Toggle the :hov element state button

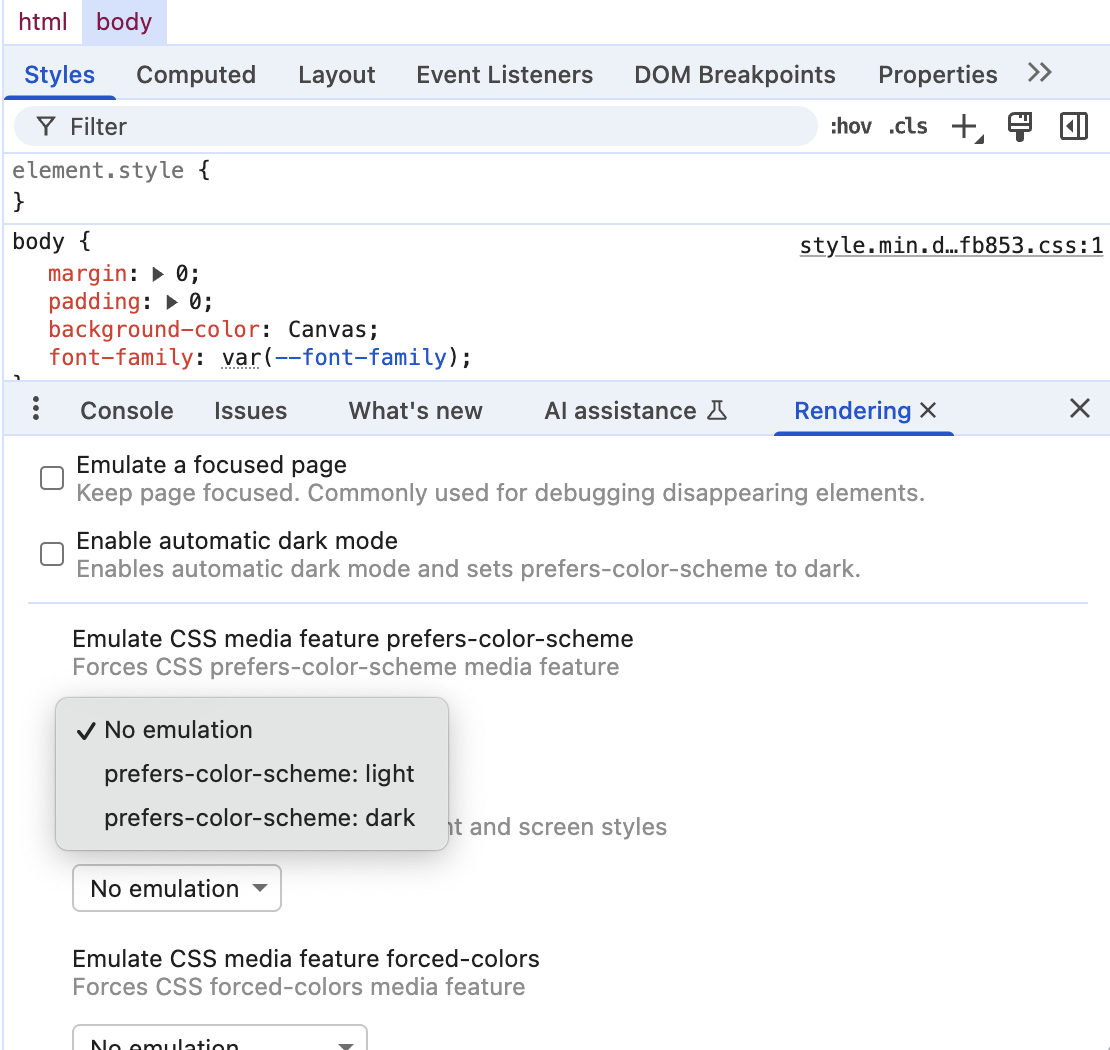850,127
